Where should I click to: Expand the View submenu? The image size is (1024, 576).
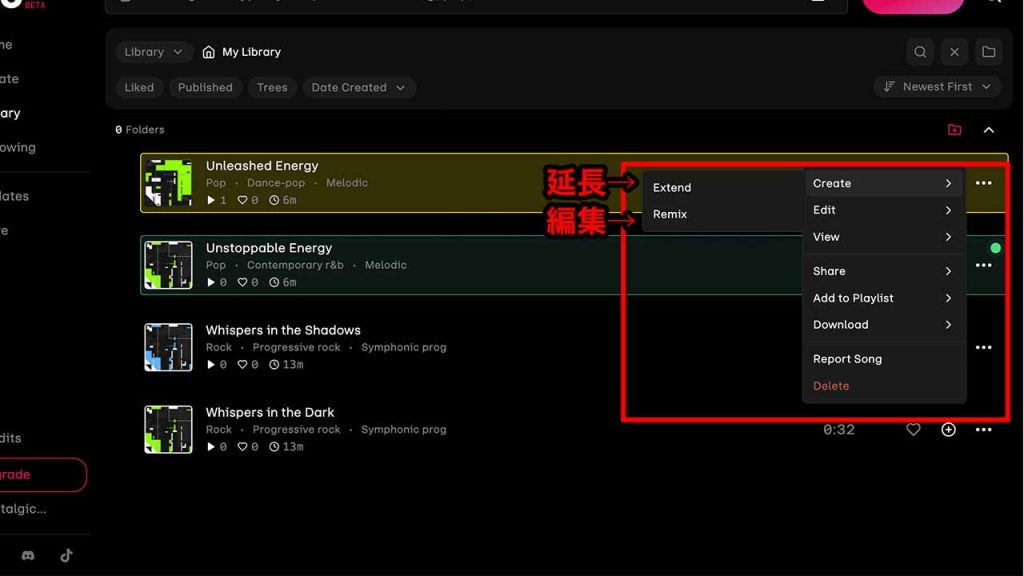coord(883,237)
